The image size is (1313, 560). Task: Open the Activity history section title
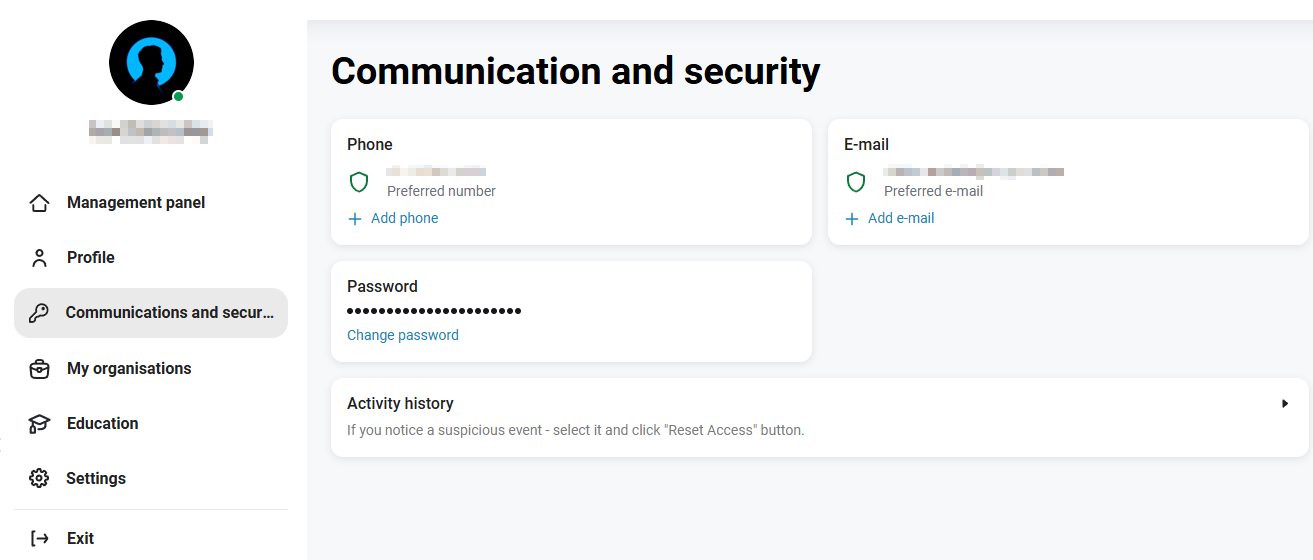[x=400, y=403]
